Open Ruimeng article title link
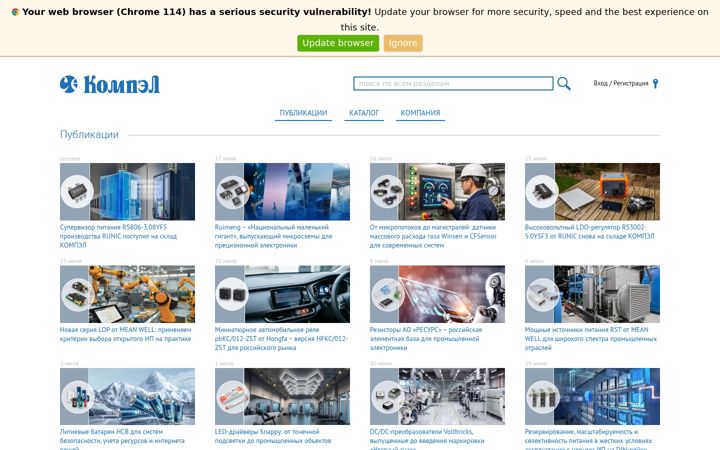This screenshot has width=720, height=450. pyautogui.click(x=274, y=236)
